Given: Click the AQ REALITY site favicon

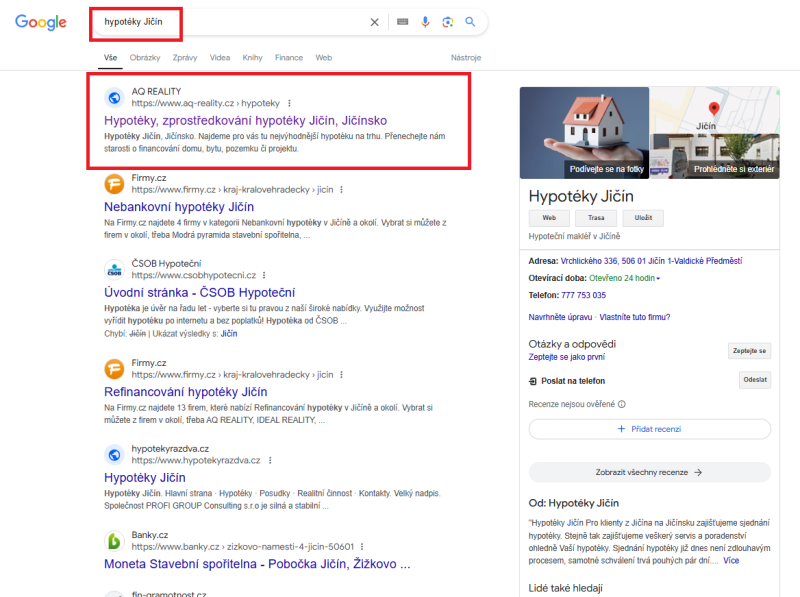Looking at the screenshot, I should pyautogui.click(x=114, y=97).
